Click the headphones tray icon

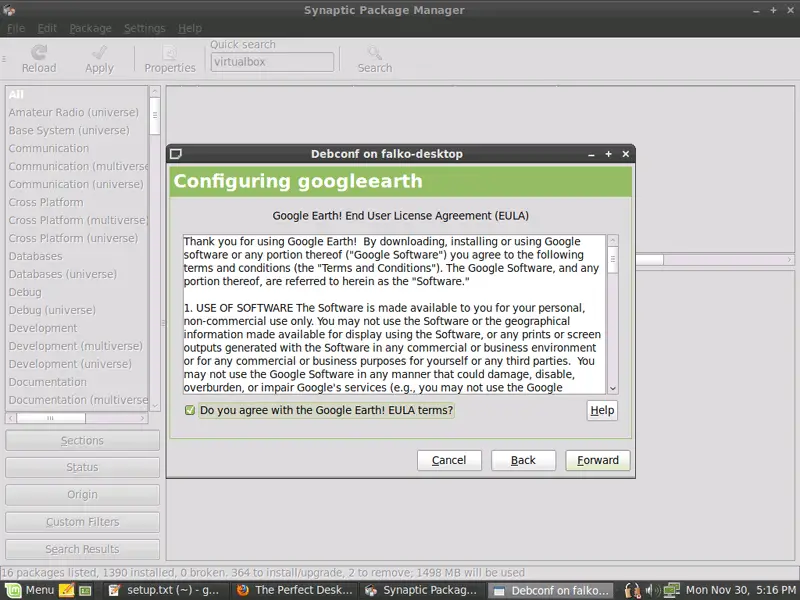632,590
